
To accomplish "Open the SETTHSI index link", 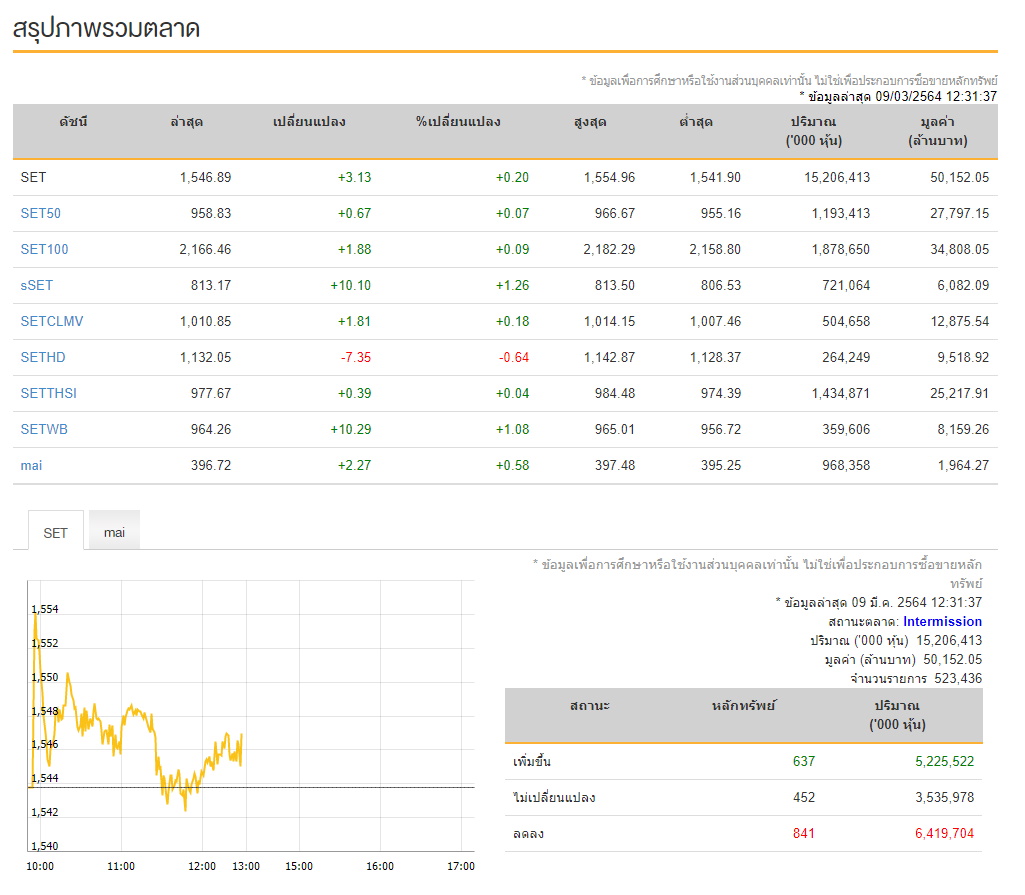I will [48, 393].
